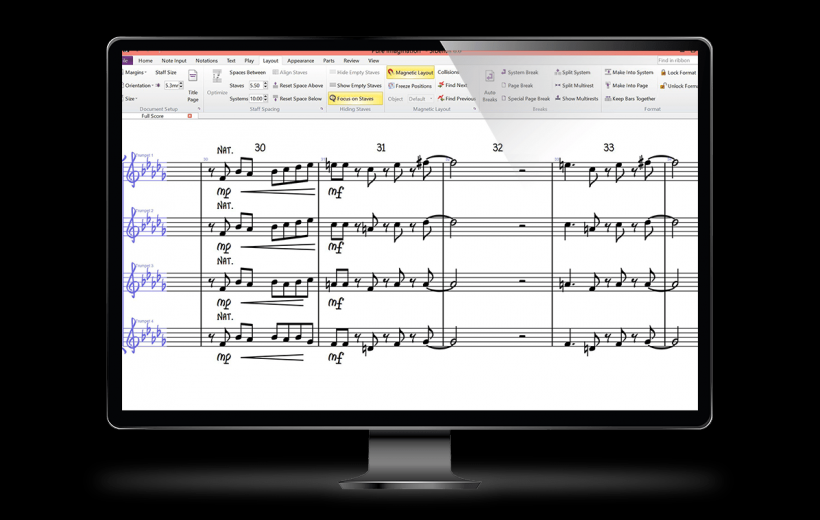Open the purple File tab
Viewport: 820px width, 520px height.
pos(127,61)
